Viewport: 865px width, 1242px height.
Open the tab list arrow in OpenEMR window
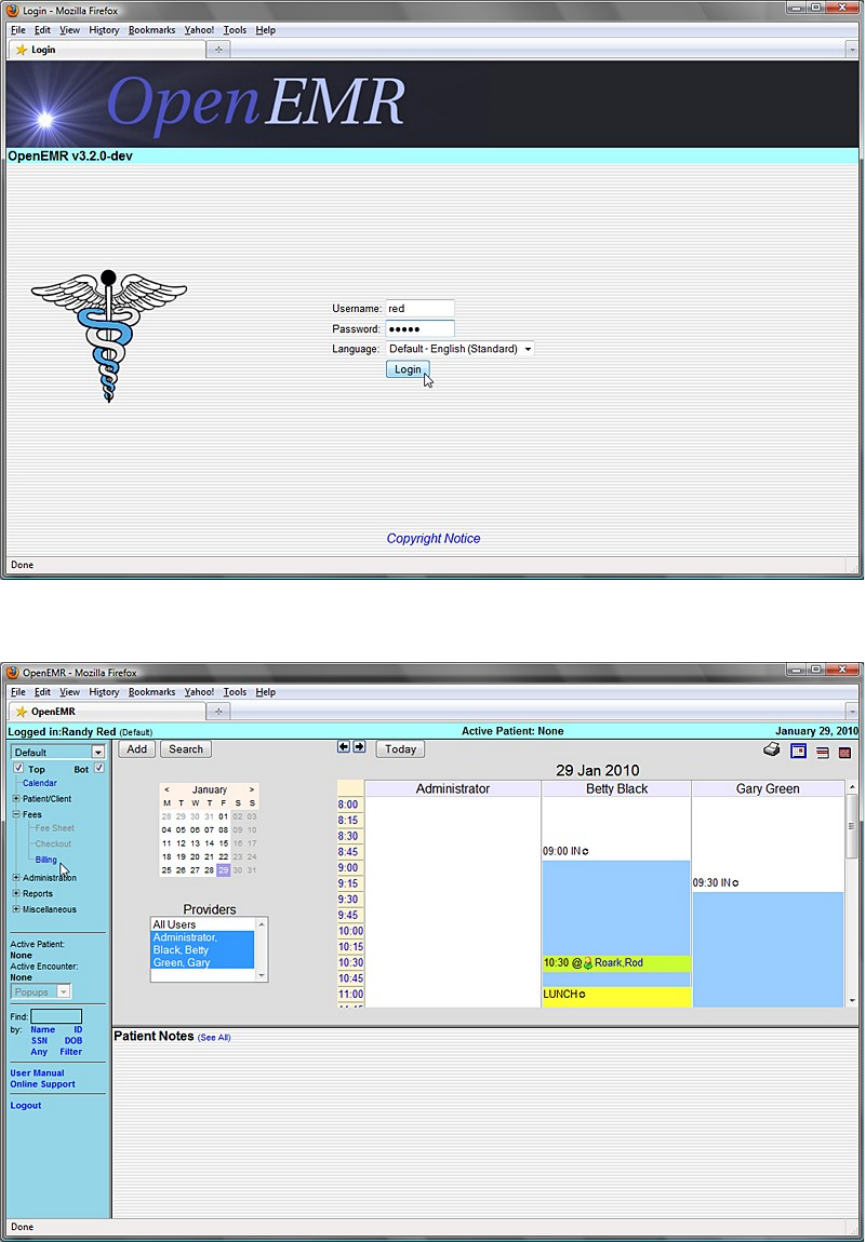852,711
